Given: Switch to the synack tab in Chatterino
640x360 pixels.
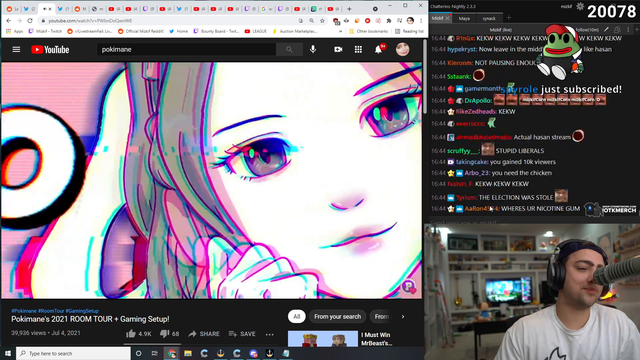Looking at the screenshot, I should [x=489, y=18].
